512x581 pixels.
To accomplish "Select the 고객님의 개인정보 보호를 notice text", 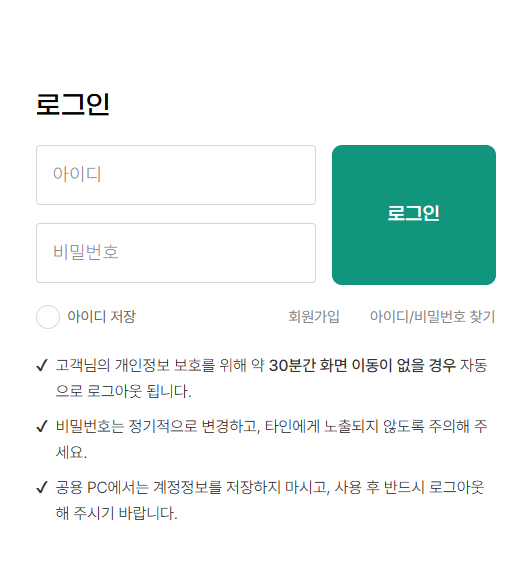I will 135,365.
